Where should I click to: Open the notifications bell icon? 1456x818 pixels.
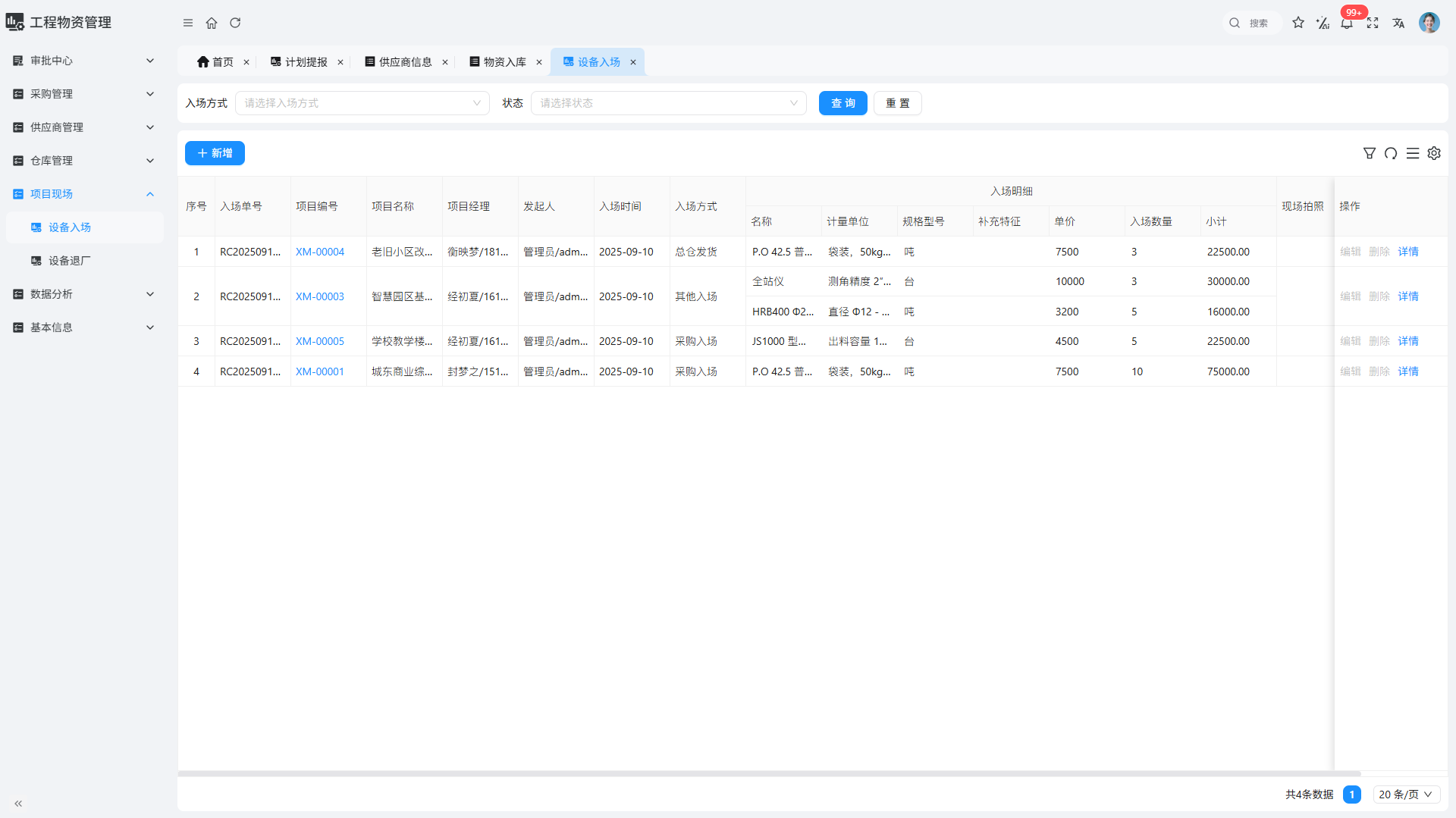[x=1347, y=23]
